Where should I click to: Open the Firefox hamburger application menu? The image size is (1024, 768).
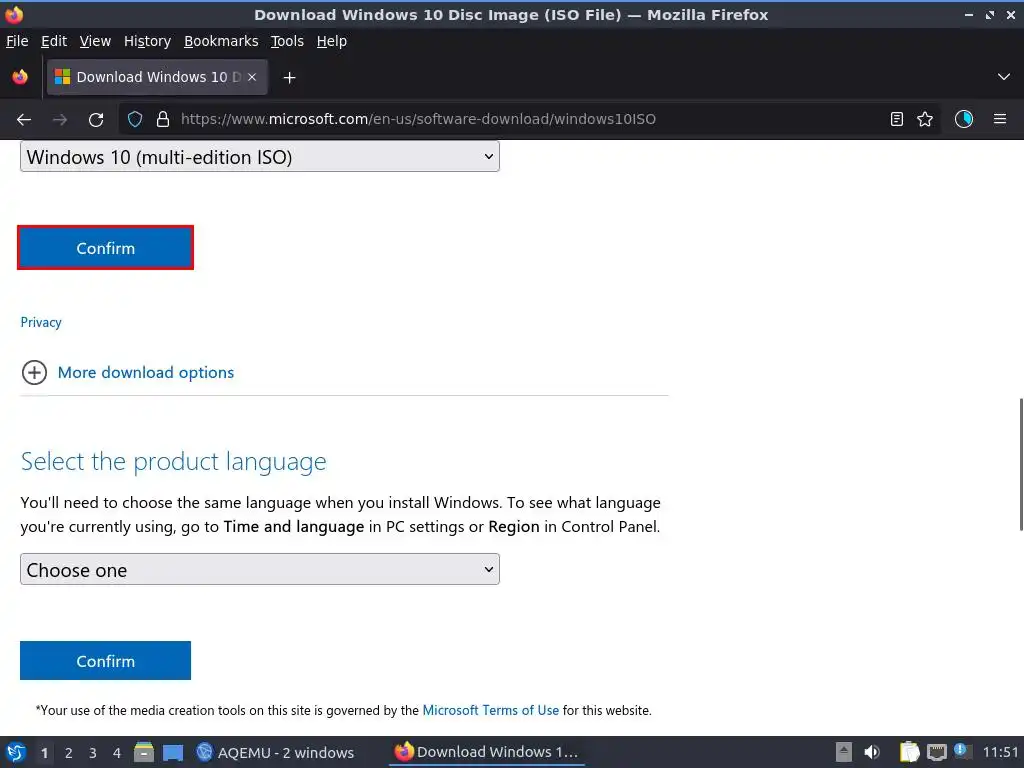coord(1000,119)
